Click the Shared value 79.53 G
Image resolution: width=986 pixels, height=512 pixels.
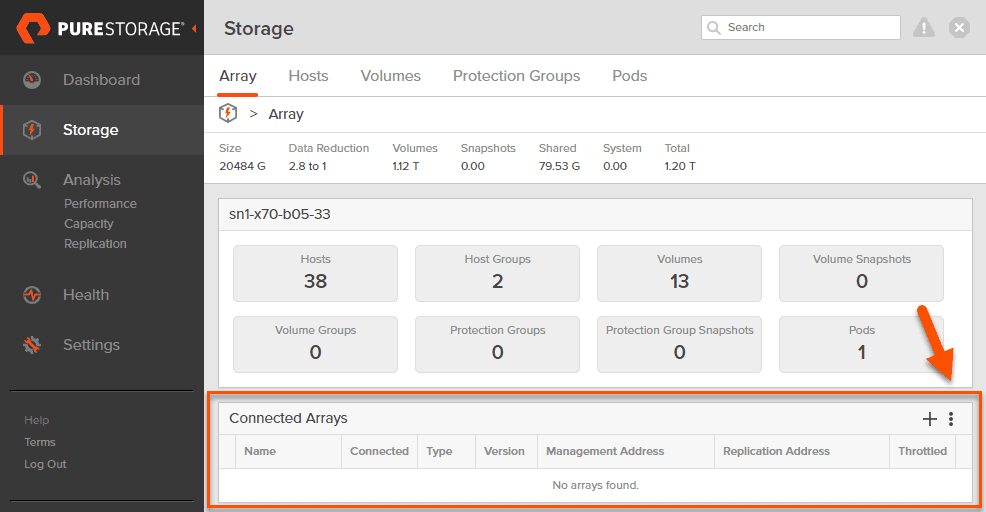pos(559,166)
